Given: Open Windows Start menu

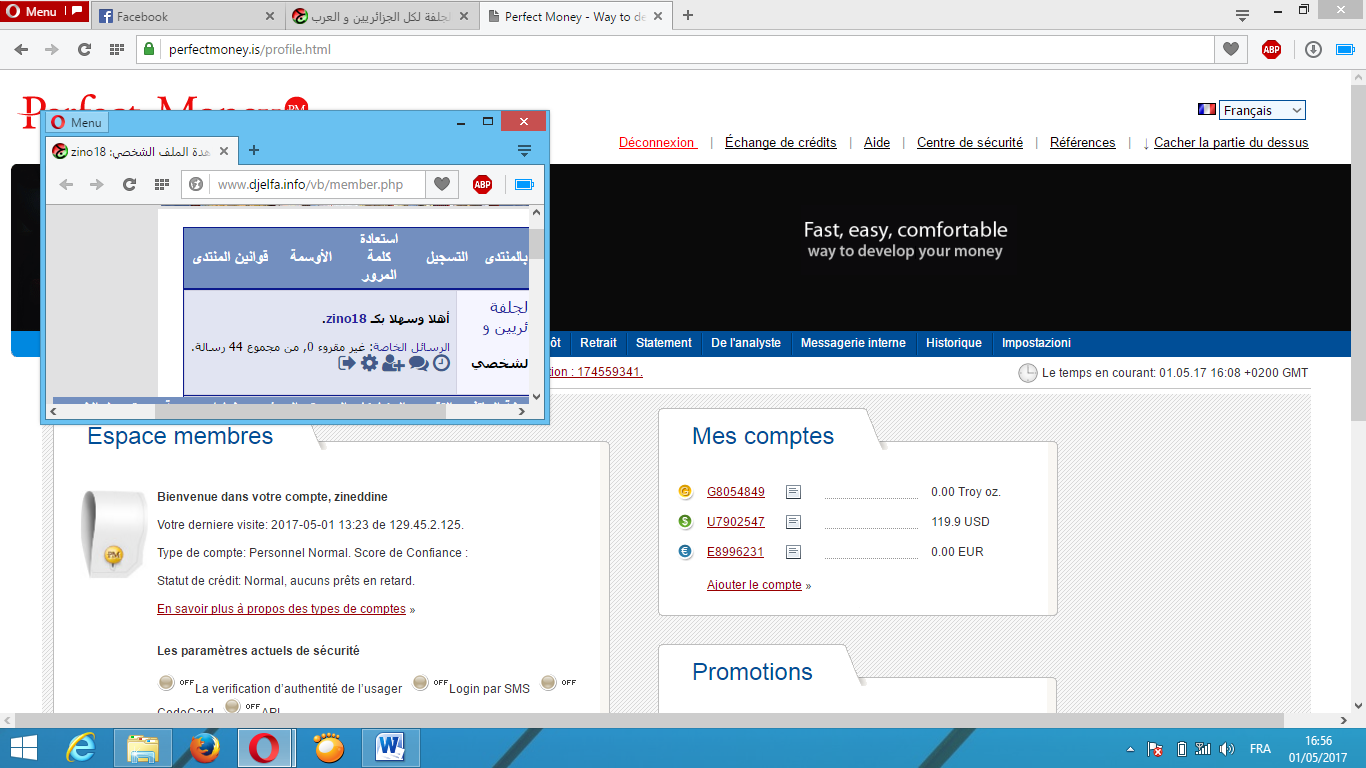Looking at the screenshot, I should coord(23,748).
